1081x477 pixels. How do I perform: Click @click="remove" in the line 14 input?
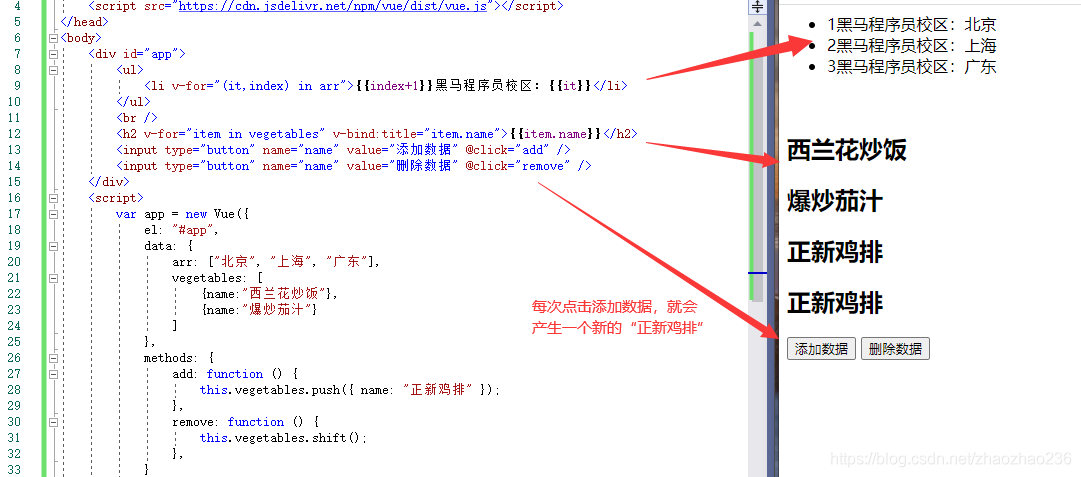click(x=518, y=165)
